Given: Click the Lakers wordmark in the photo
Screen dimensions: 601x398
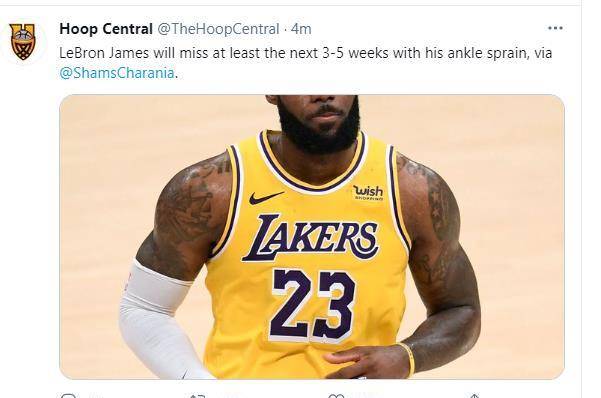Looking at the screenshot, I should click(x=310, y=238).
